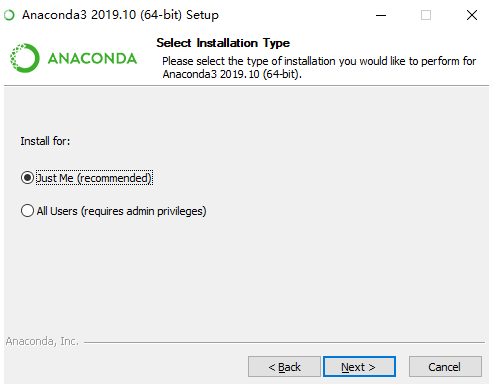Screen dimensions: 489x384
Task: Click the green ANACONDA wordmark text
Action: 92,58
